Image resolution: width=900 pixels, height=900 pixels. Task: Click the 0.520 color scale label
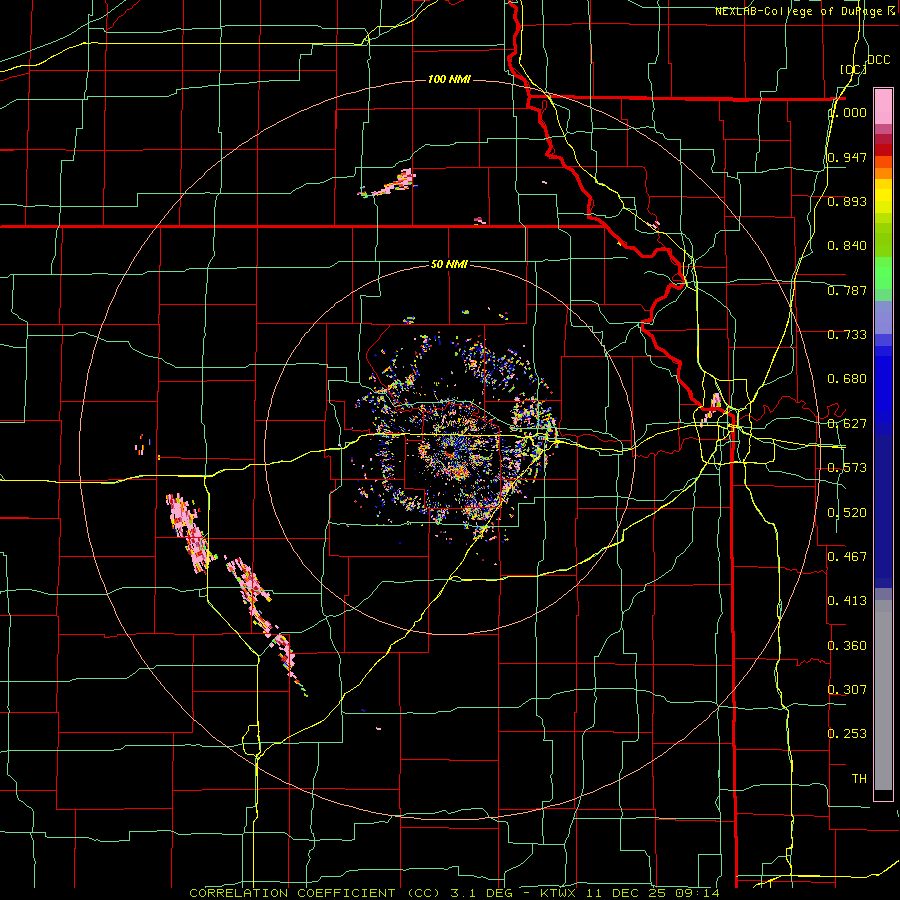click(x=847, y=513)
